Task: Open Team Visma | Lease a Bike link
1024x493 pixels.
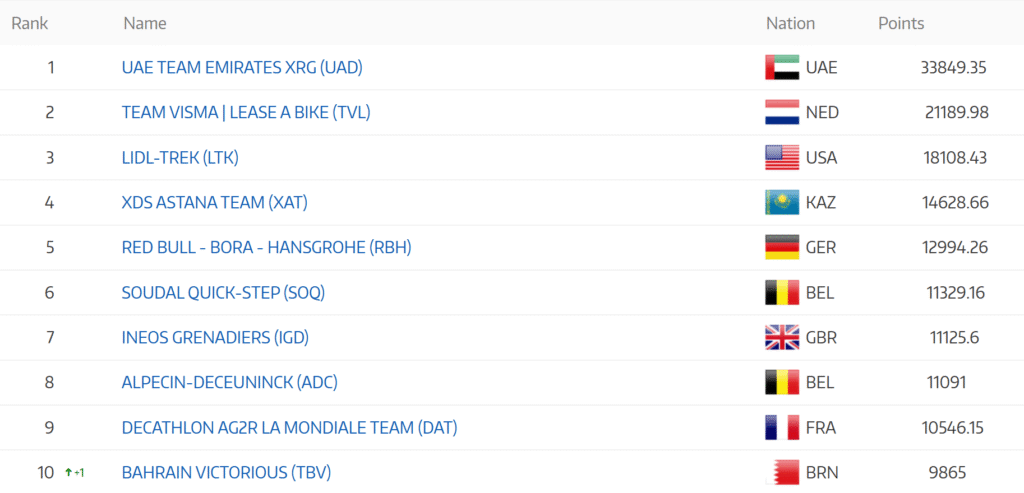Action: (246, 113)
